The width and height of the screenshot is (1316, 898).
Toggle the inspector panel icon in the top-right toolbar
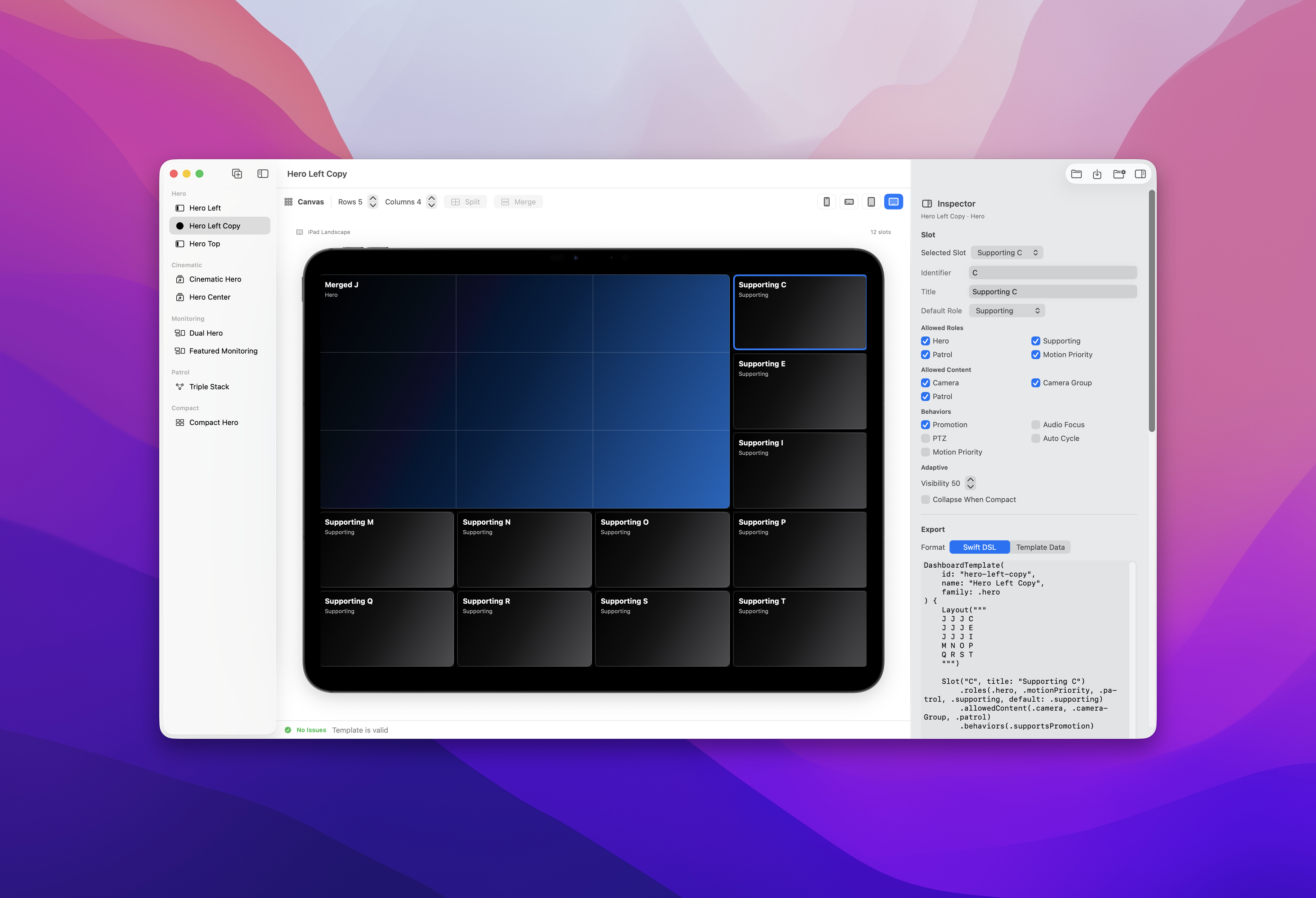(1140, 174)
